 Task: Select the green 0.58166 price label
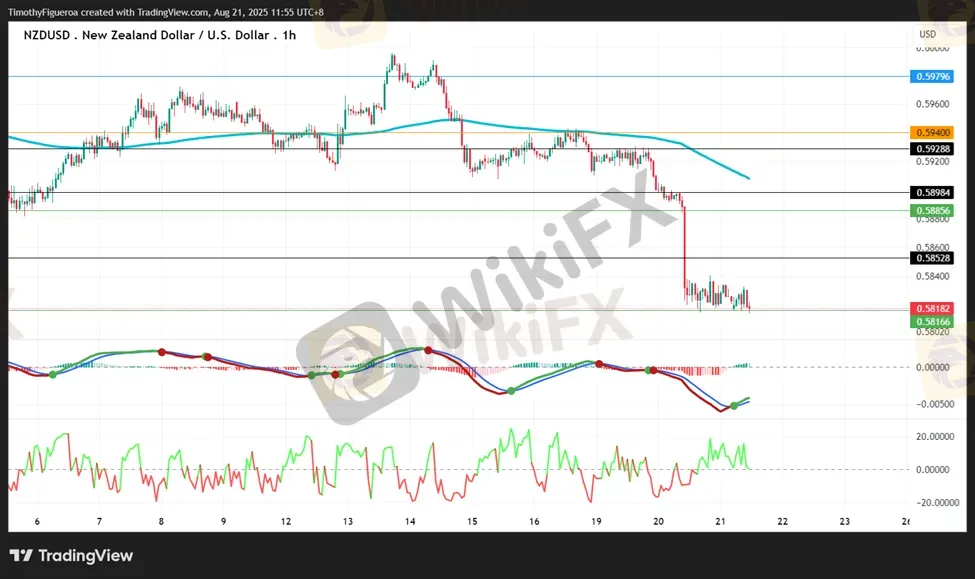coord(932,322)
